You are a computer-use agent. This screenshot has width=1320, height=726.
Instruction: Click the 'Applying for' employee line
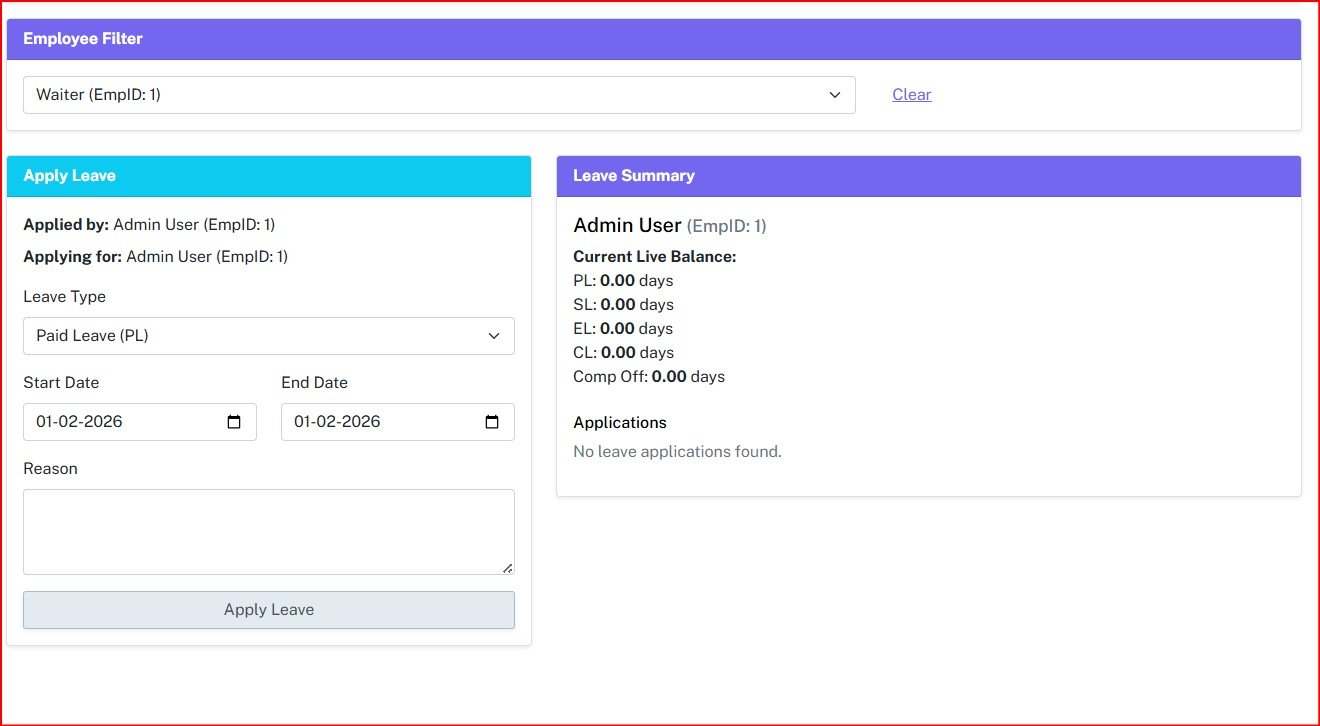pos(155,257)
